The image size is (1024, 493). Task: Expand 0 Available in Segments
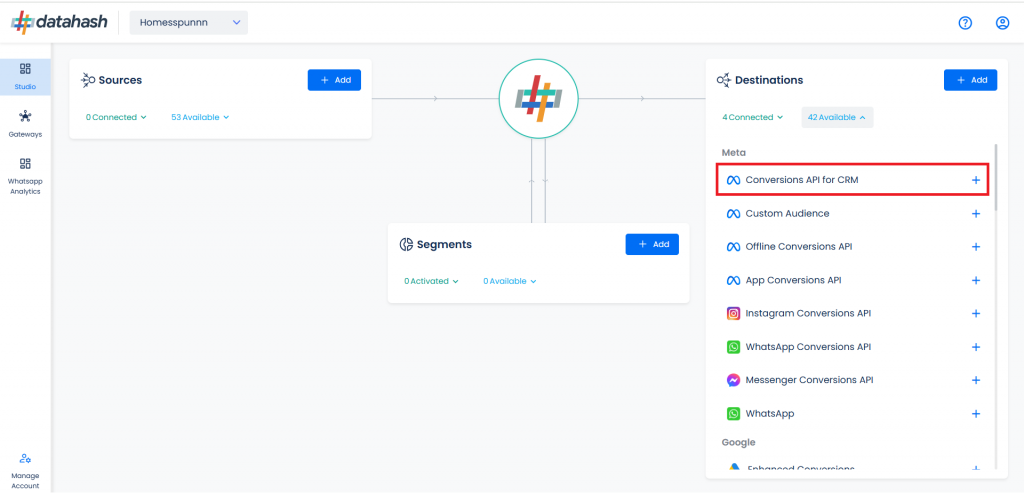[x=509, y=281]
